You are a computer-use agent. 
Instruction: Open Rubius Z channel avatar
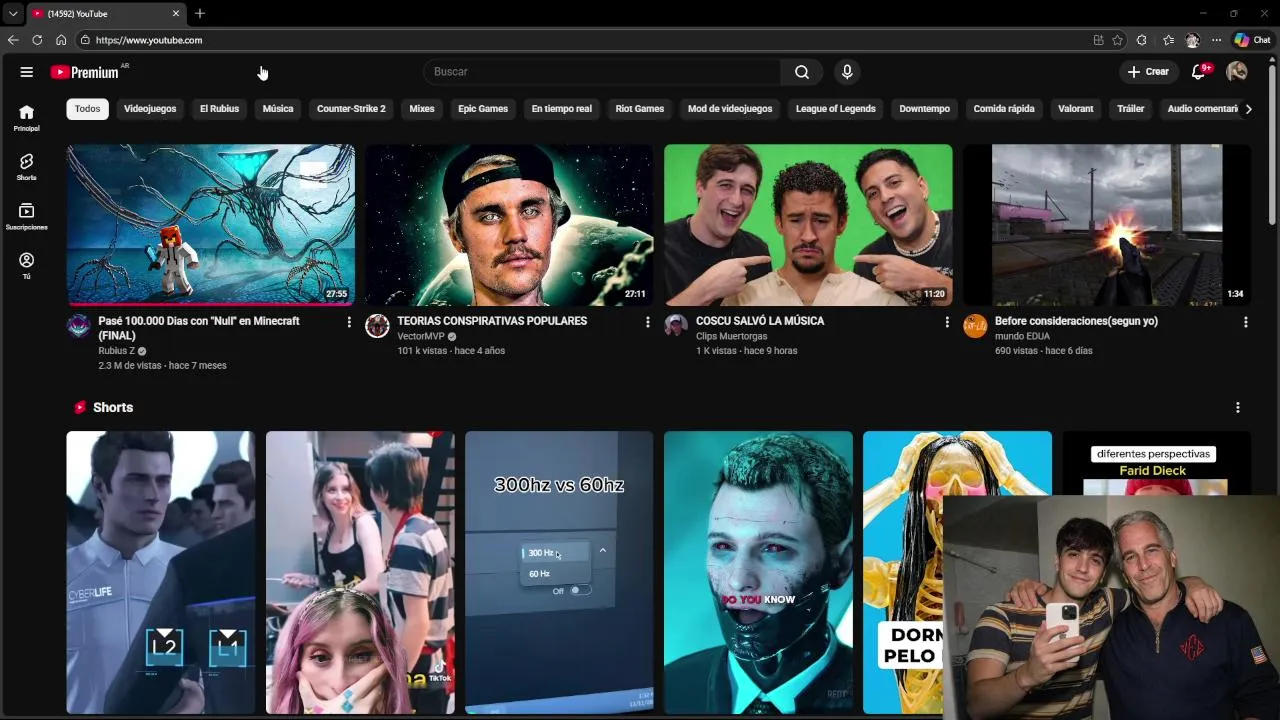[x=79, y=326]
